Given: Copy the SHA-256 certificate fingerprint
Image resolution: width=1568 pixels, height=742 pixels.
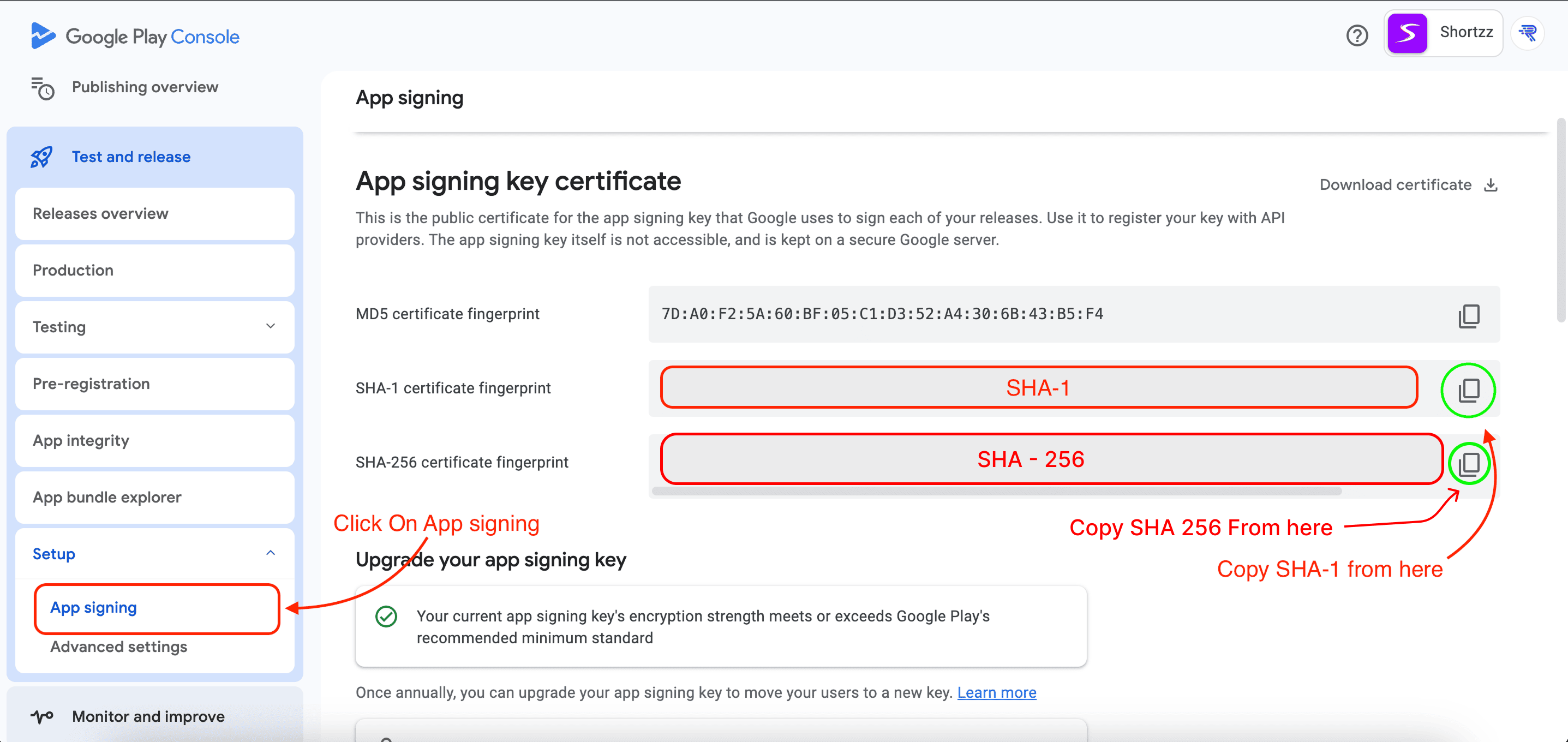Looking at the screenshot, I should [1468, 464].
